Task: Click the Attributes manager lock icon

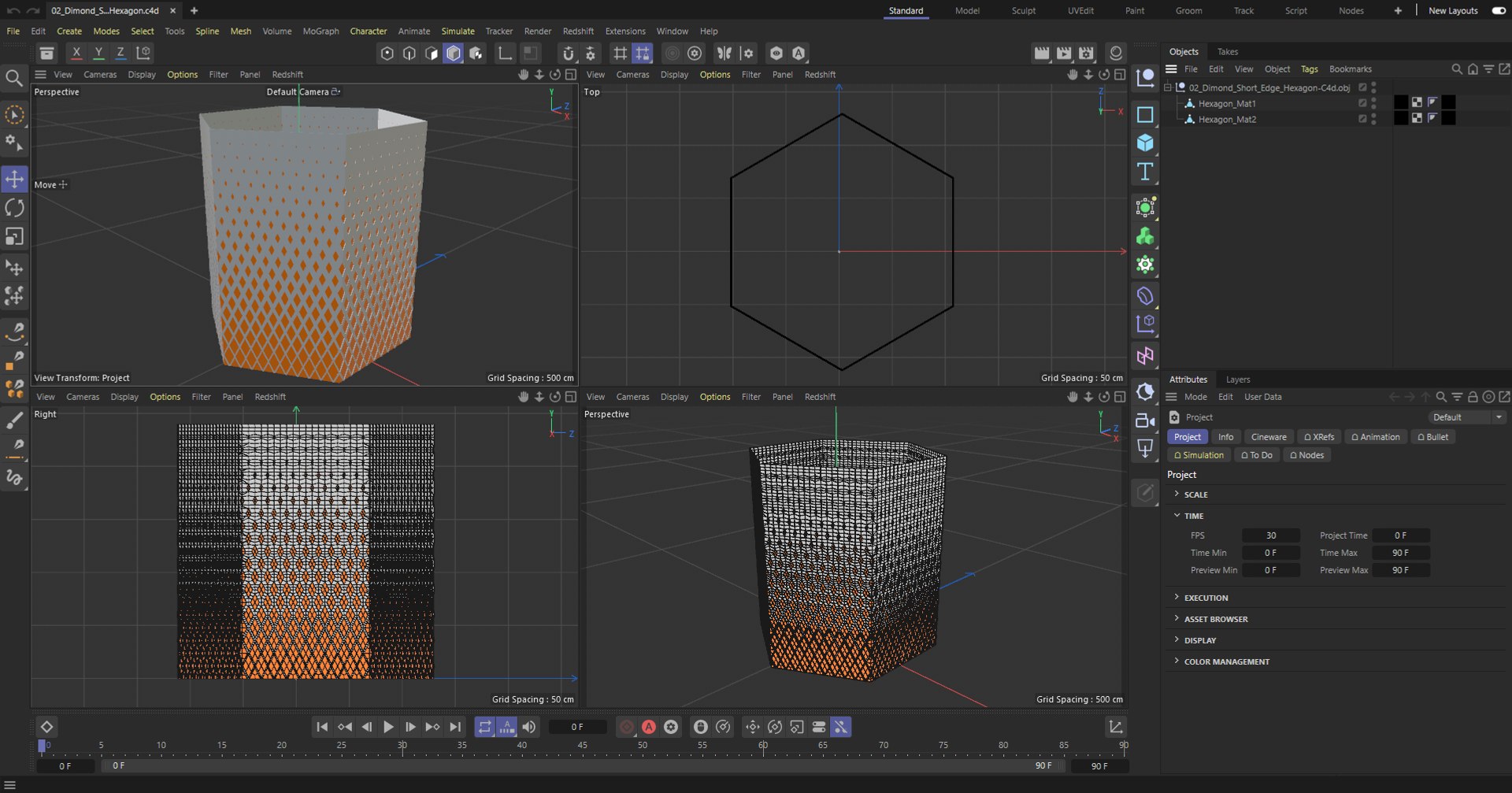Action: [x=1473, y=397]
